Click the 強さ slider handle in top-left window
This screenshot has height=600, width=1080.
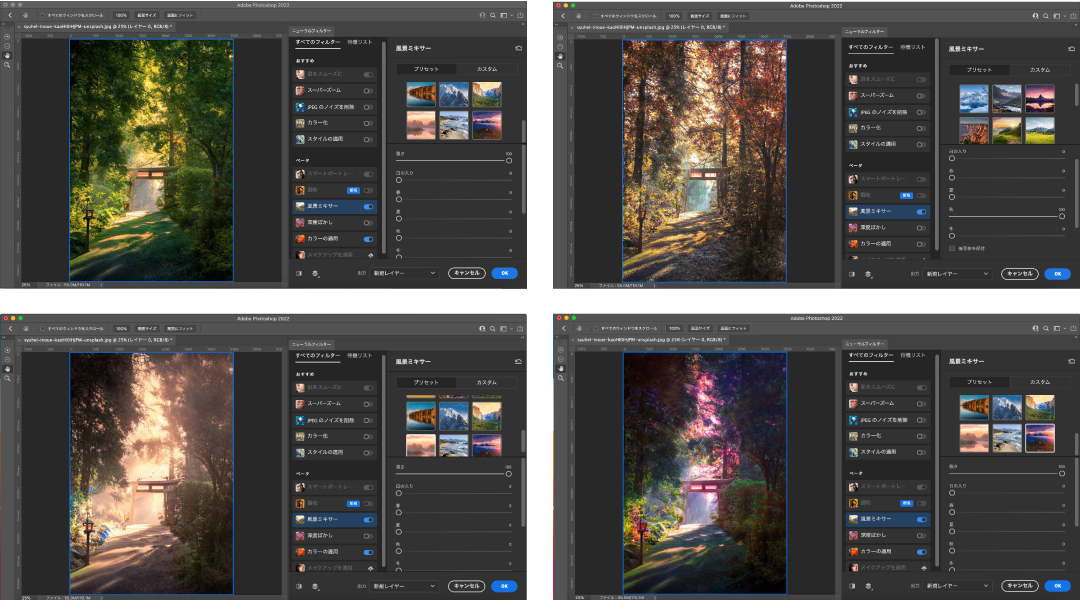(x=509, y=161)
